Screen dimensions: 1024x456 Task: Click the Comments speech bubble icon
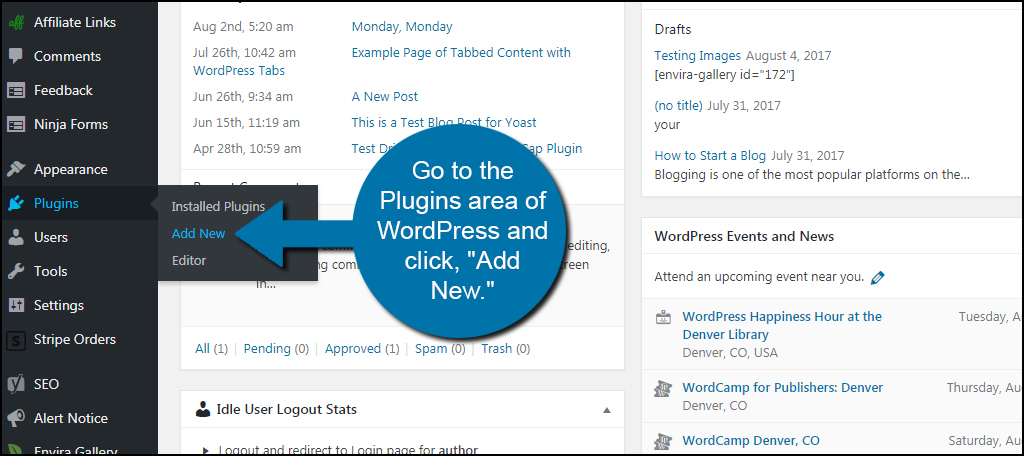tap(16, 56)
